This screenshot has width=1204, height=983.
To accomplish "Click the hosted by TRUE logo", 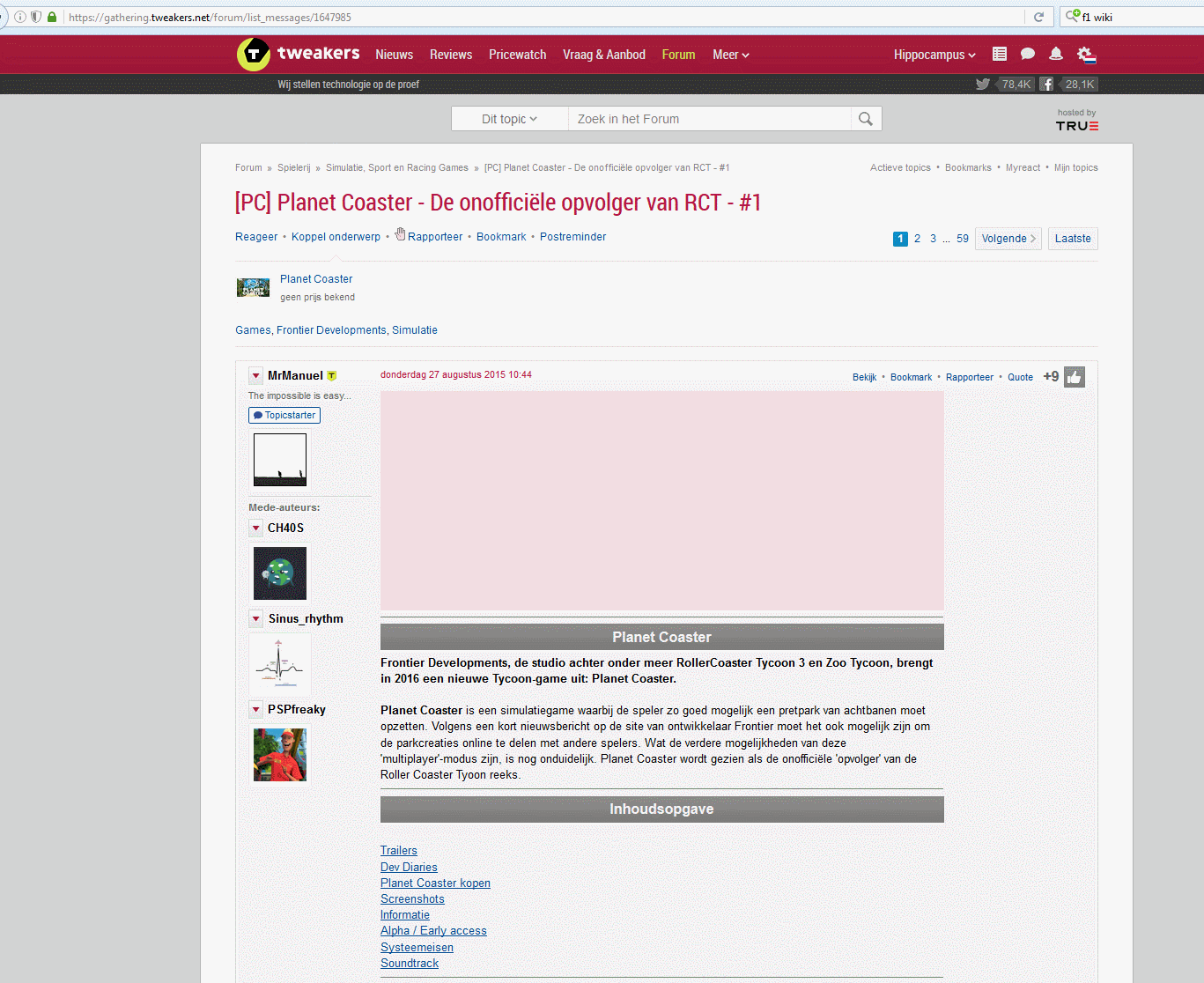I will click(x=1077, y=120).
